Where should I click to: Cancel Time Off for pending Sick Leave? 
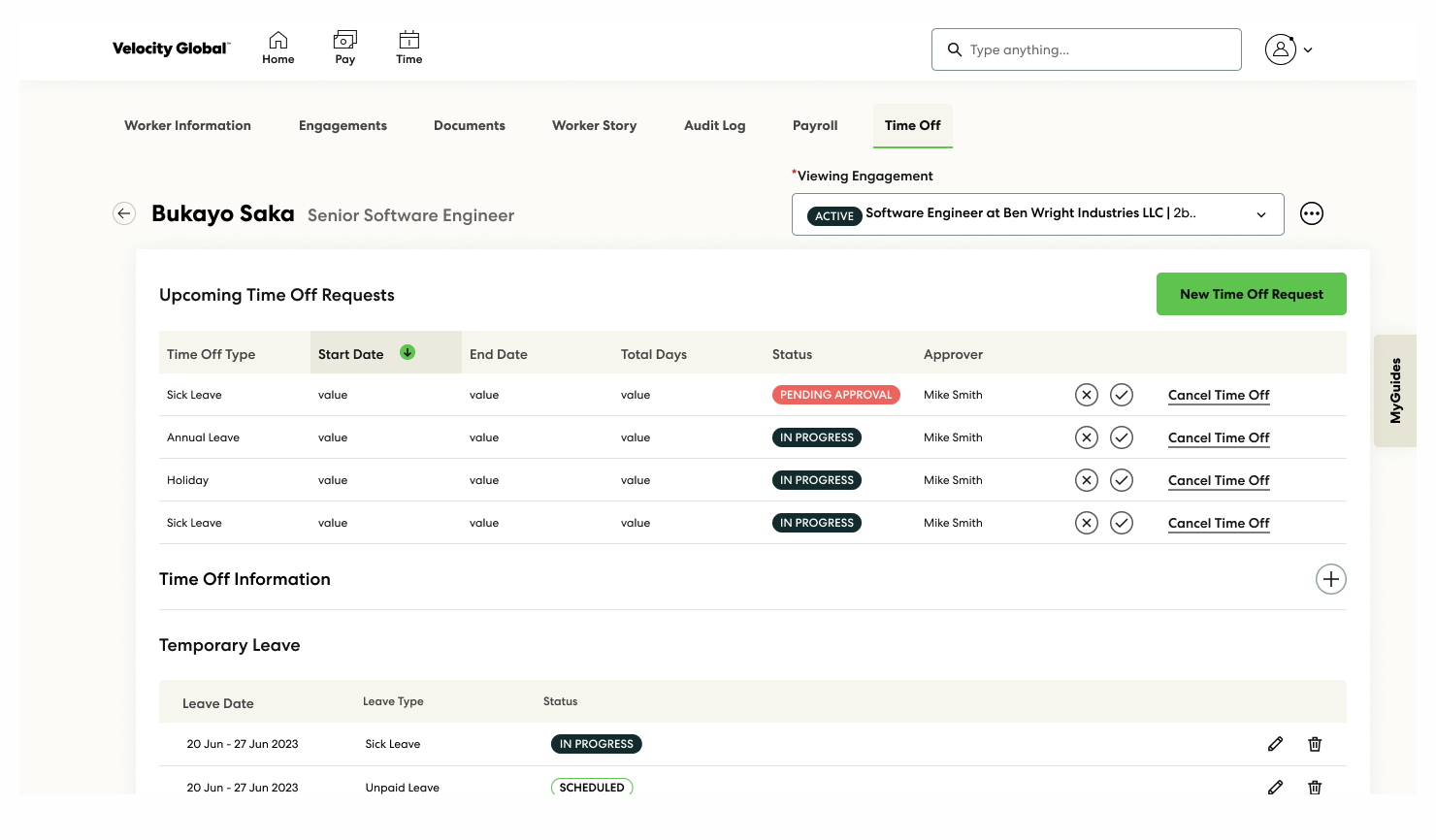click(x=1219, y=395)
